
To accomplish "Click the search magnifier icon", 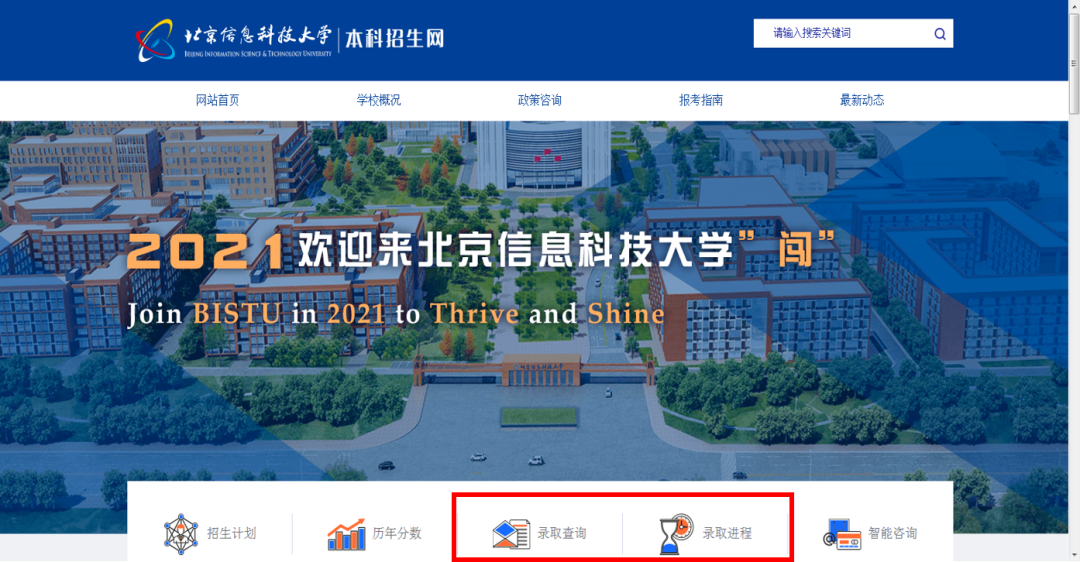I will tap(939, 34).
